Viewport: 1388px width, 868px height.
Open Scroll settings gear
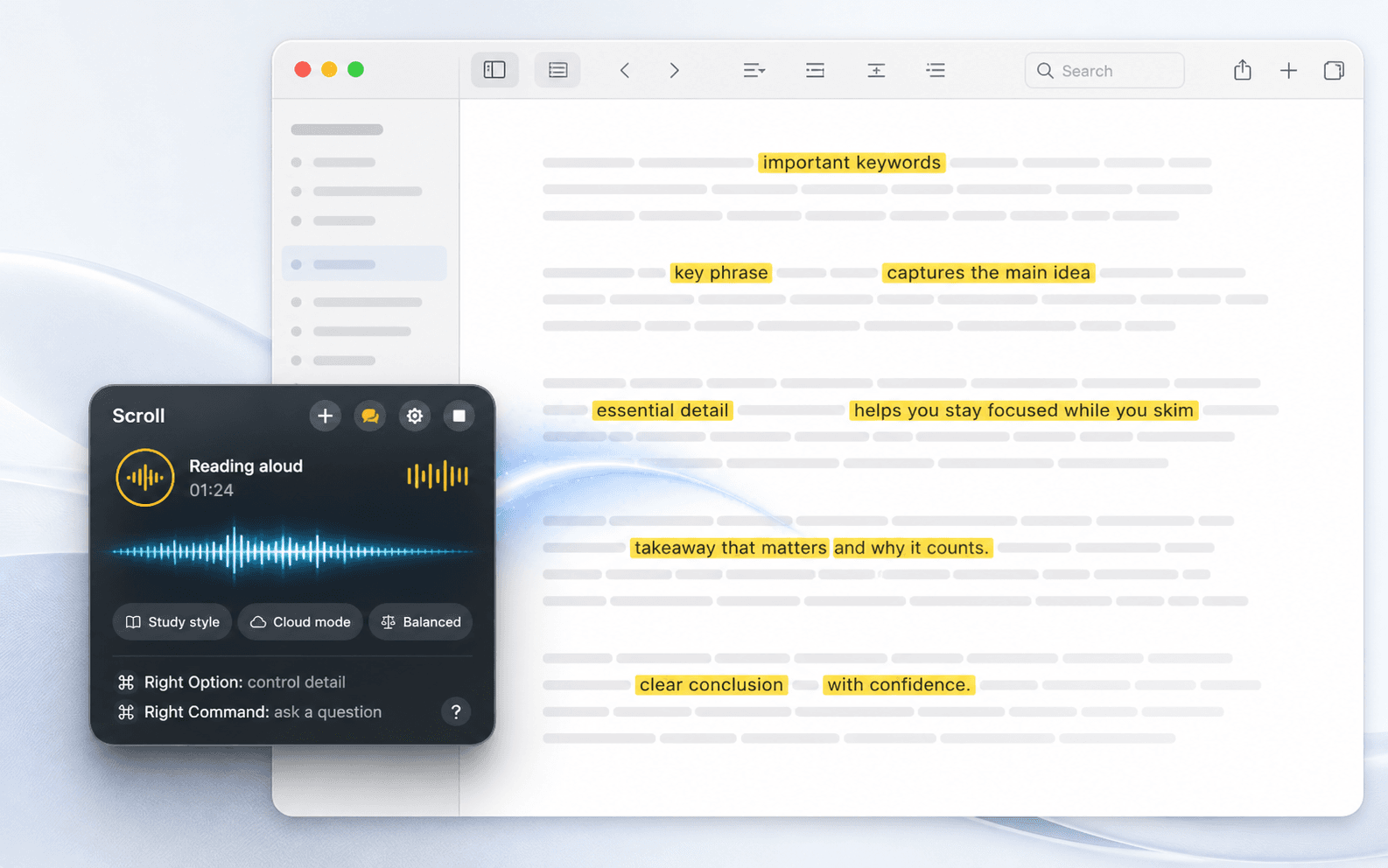point(415,416)
